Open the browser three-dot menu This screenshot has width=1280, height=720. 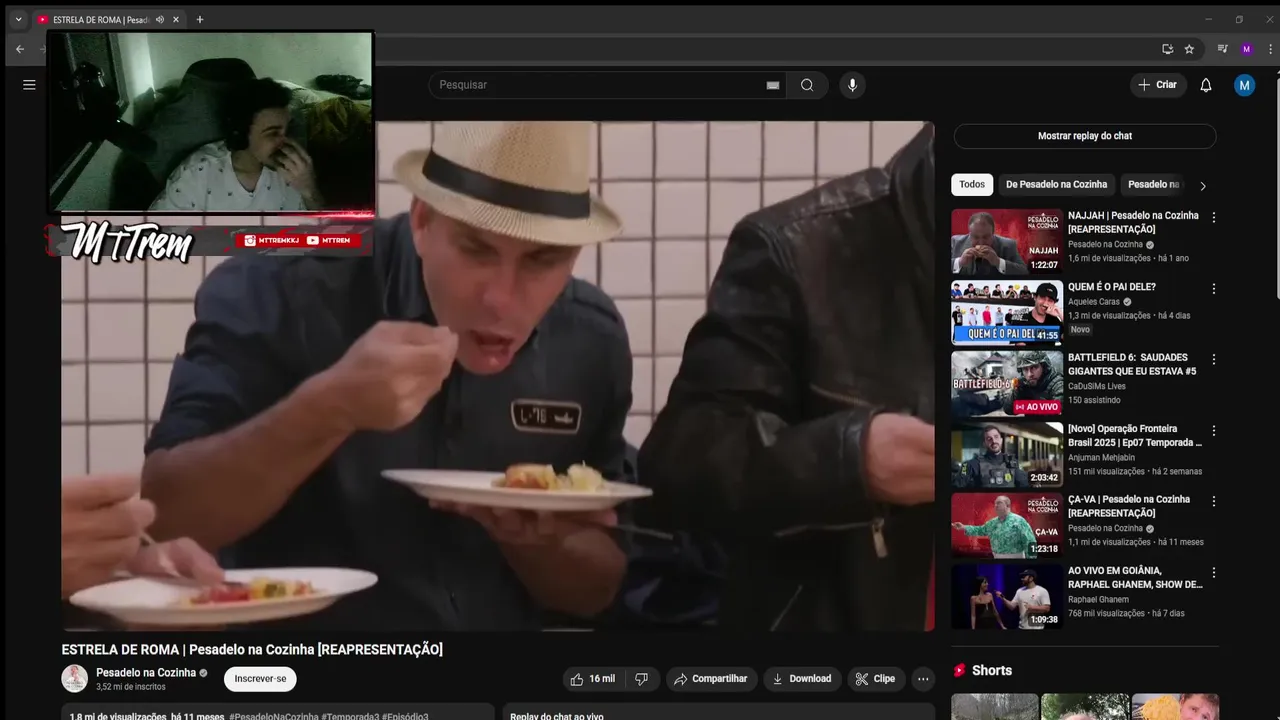pos(1268,49)
